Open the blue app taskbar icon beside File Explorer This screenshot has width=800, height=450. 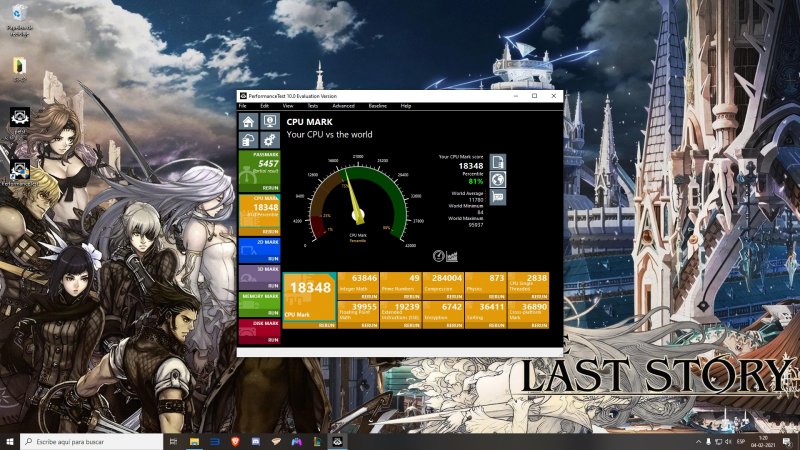pos(215,441)
